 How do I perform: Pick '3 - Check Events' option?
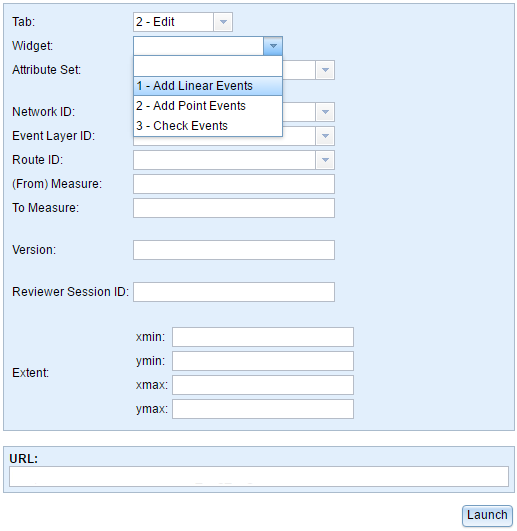(x=208, y=126)
